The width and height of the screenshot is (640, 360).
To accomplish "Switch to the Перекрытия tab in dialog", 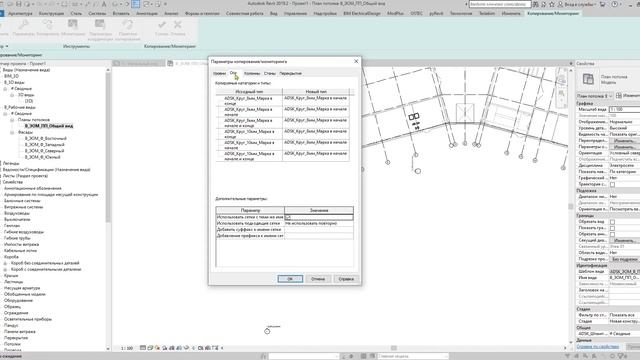I will click(290, 73).
